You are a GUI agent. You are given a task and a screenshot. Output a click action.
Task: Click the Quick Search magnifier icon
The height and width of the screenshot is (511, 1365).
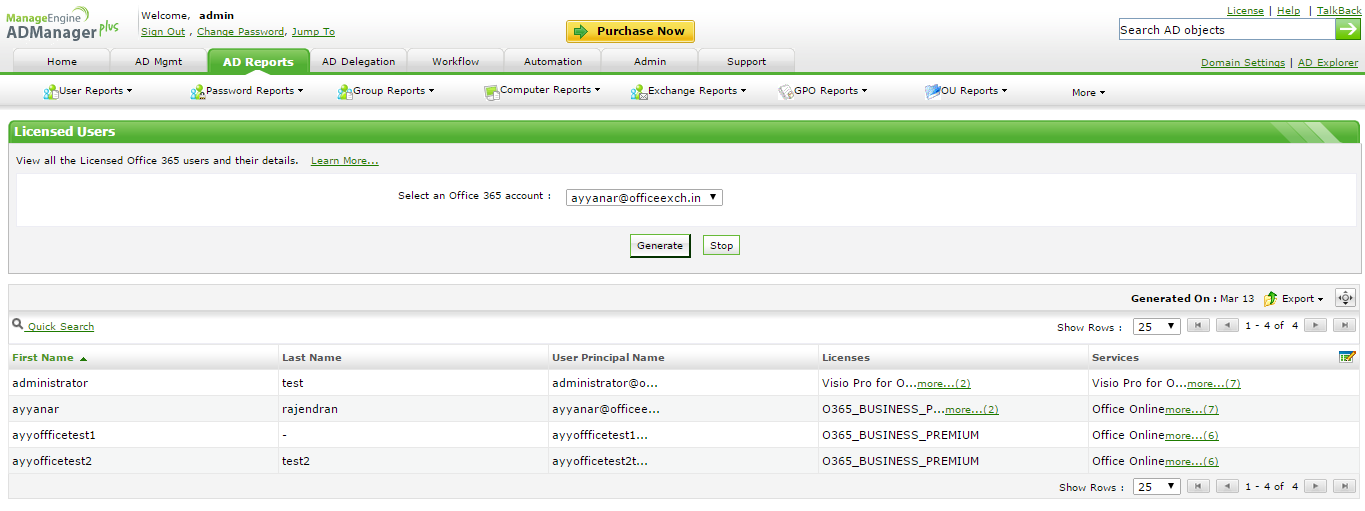tap(17, 324)
